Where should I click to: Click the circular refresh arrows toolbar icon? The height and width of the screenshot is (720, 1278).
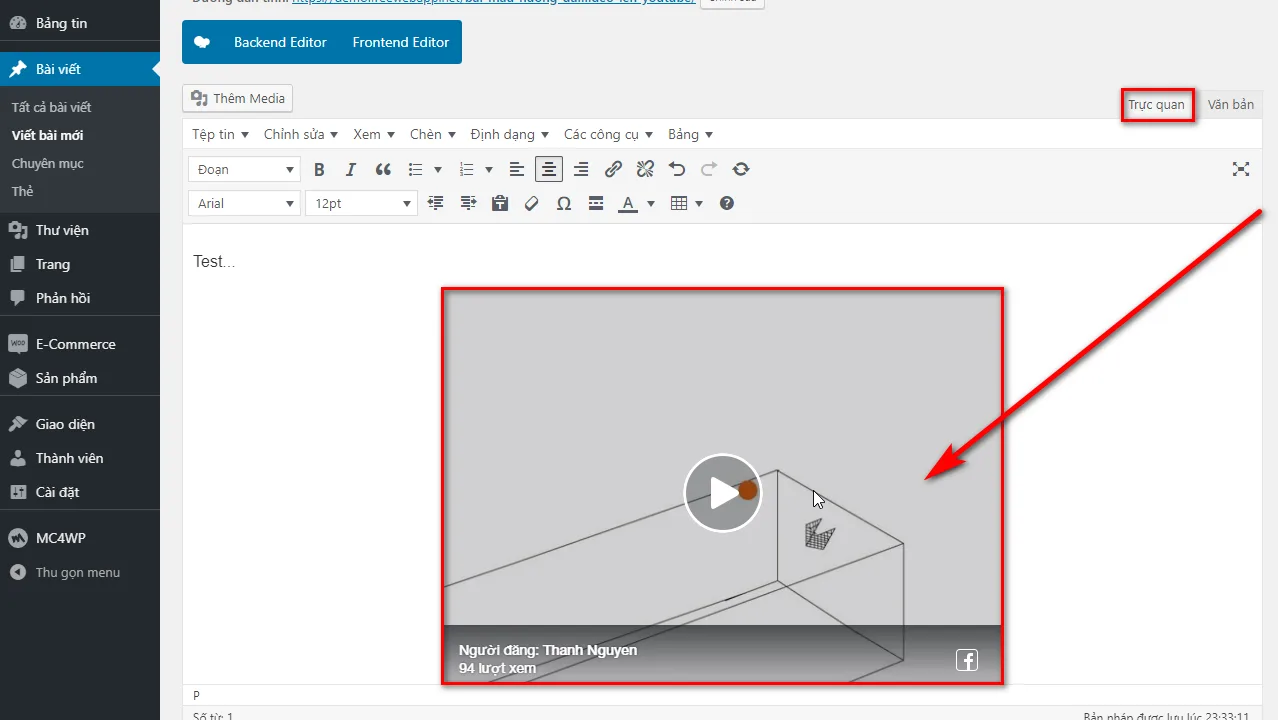tap(741, 170)
